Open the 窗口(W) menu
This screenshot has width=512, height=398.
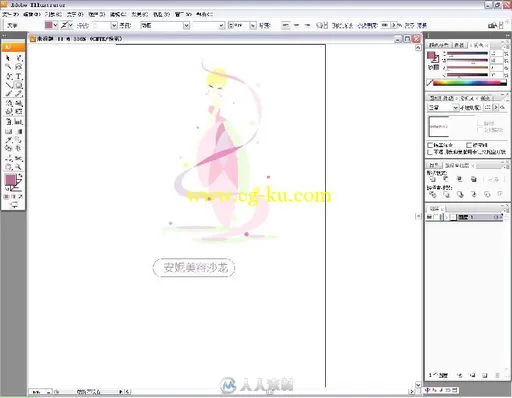183,14
